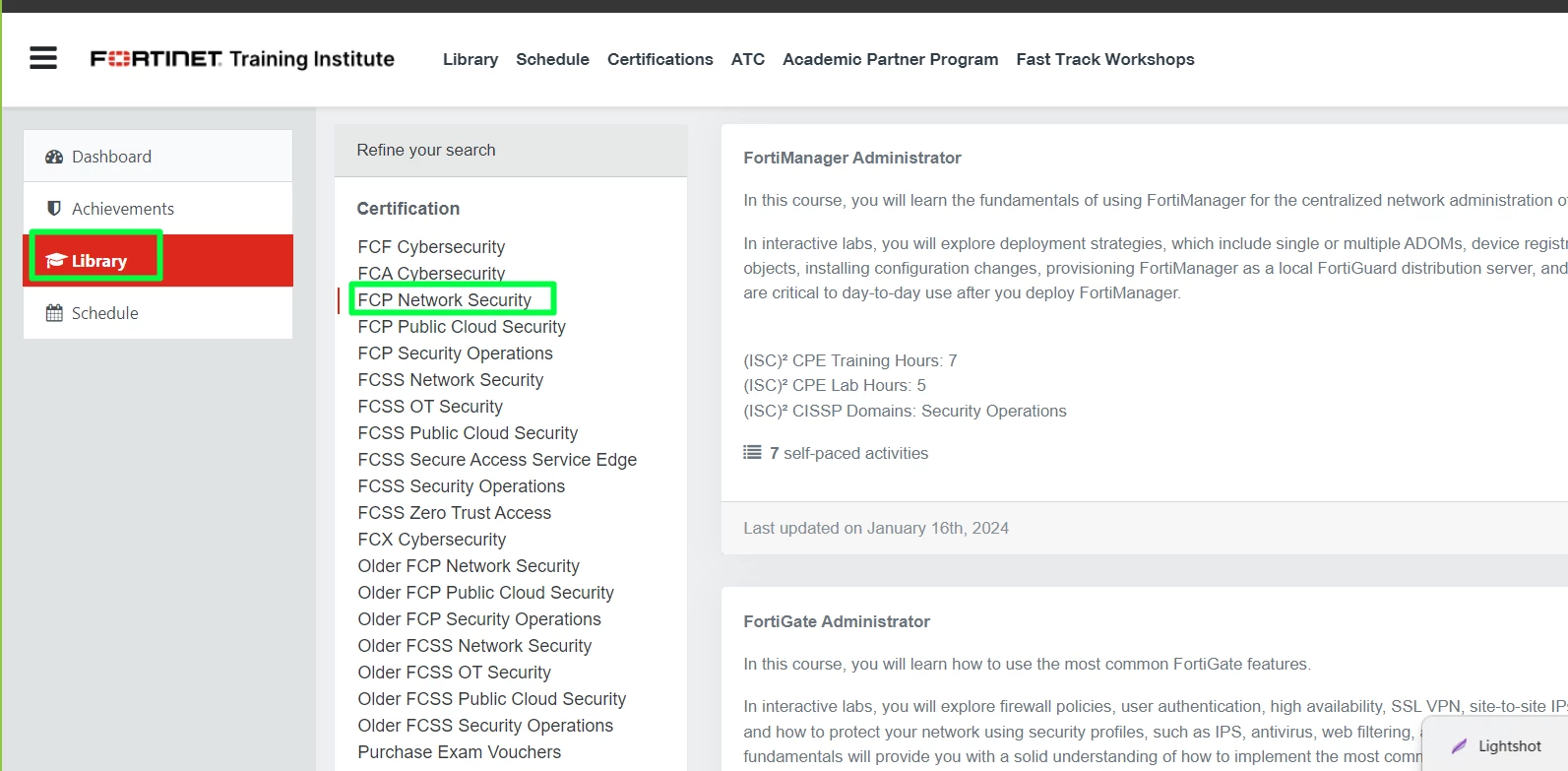Filter by FCSS Network Security
1568x771 pixels.
pos(451,380)
